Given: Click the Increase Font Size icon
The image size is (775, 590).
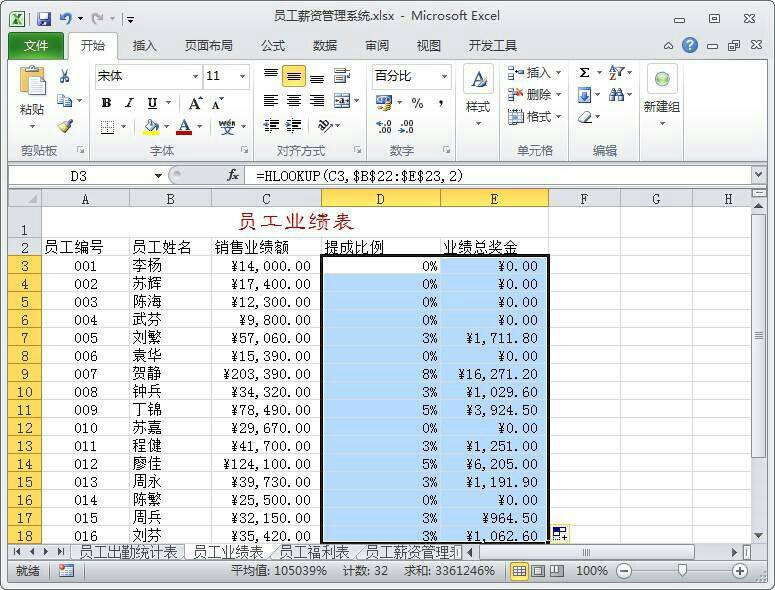Looking at the screenshot, I should click(x=195, y=103).
